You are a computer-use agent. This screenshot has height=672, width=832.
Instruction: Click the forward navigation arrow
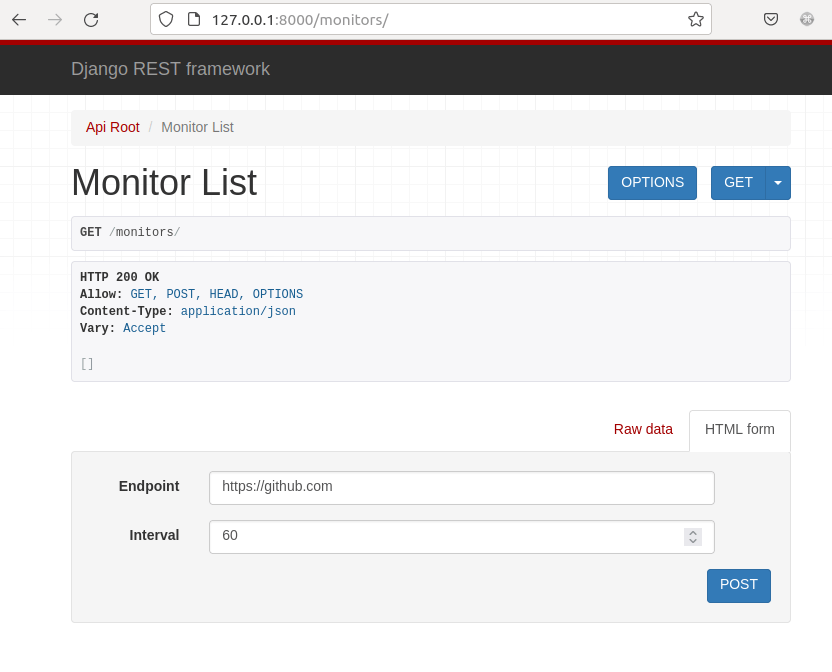(54, 19)
